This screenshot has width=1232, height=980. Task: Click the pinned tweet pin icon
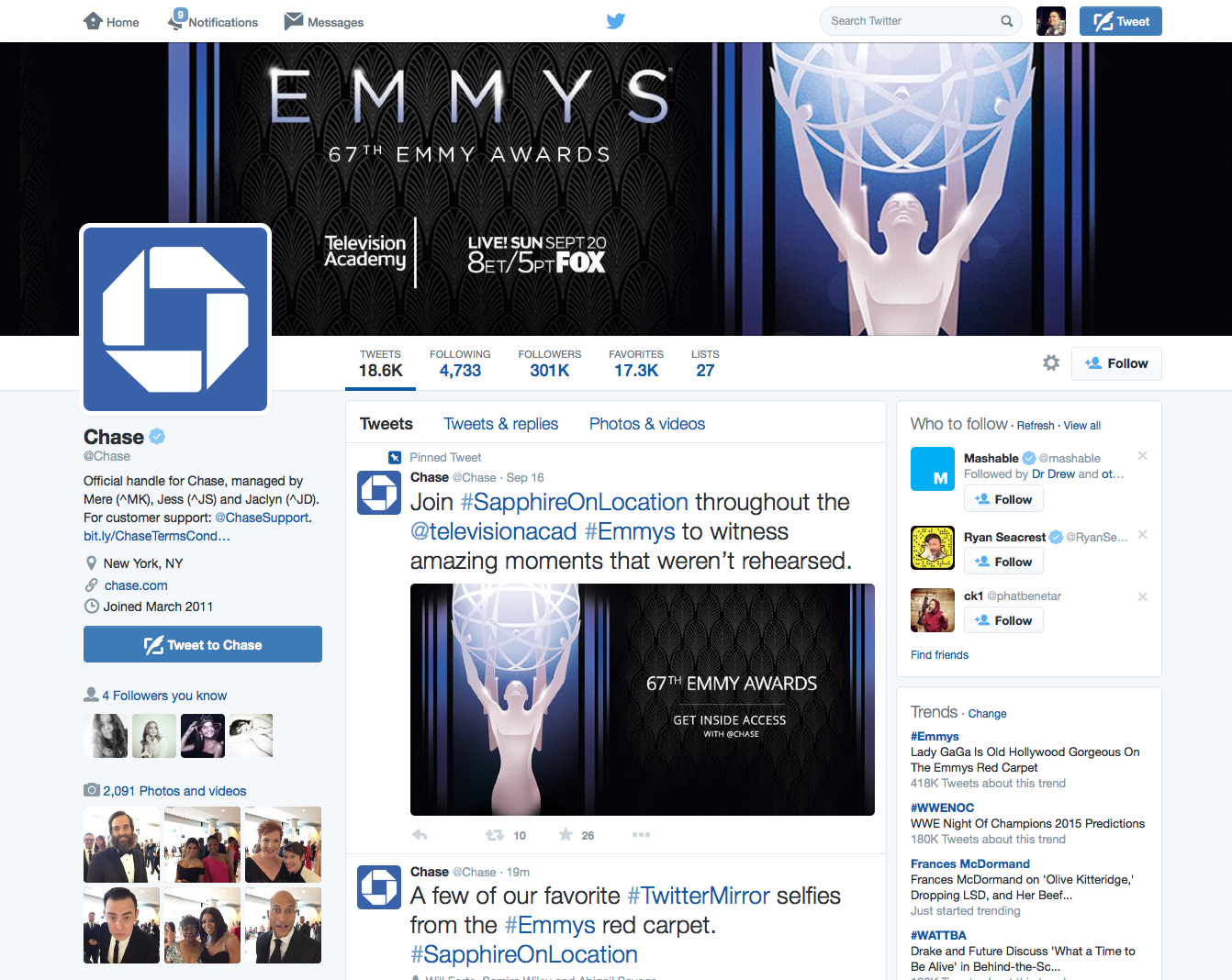click(395, 457)
